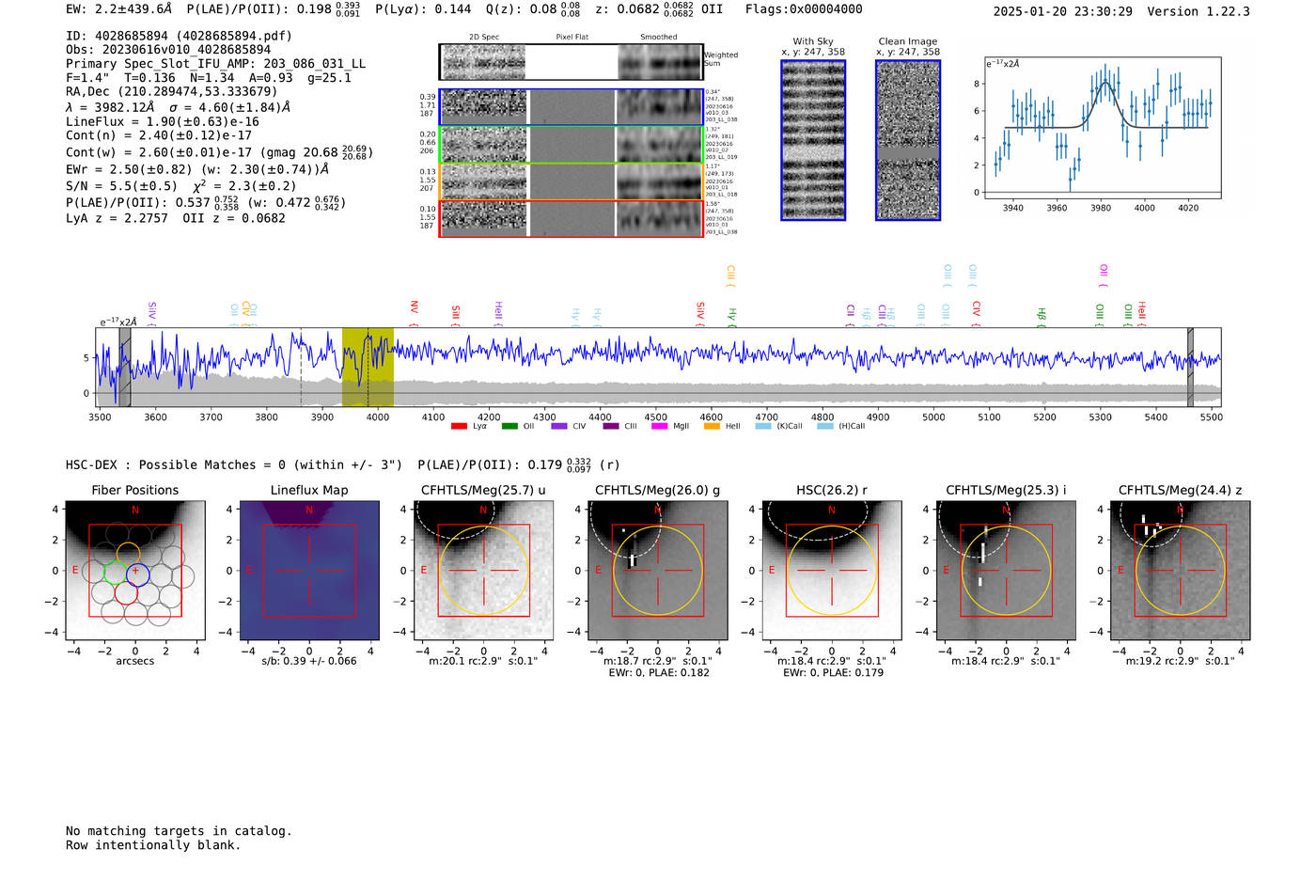This screenshot has width=1316, height=896.
Task: Select the green-bordered fiber spectrum row
Action: pyautogui.click(x=571, y=145)
